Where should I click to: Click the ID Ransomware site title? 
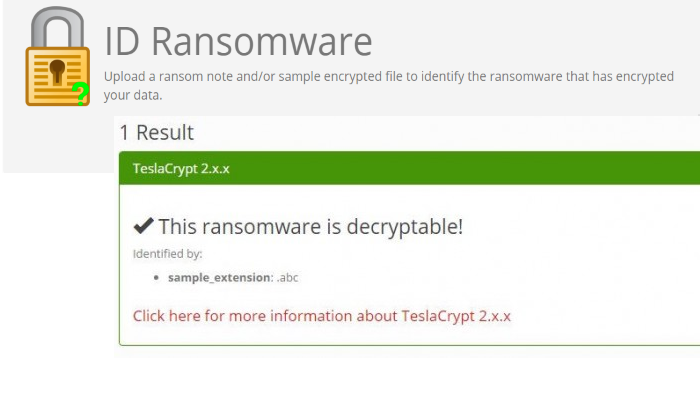[239, 41]
